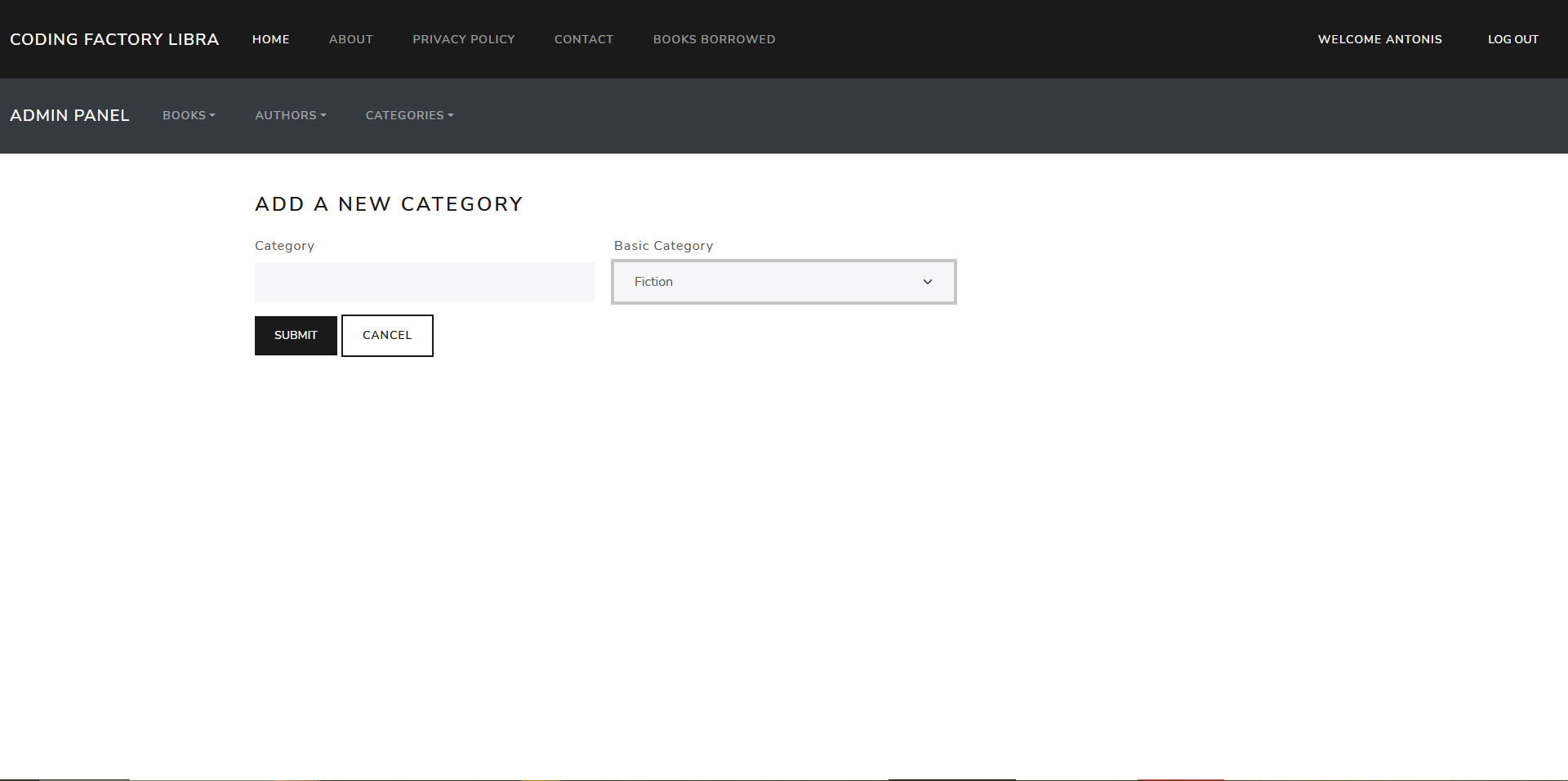Cancel adding the new category

(387, 336)
